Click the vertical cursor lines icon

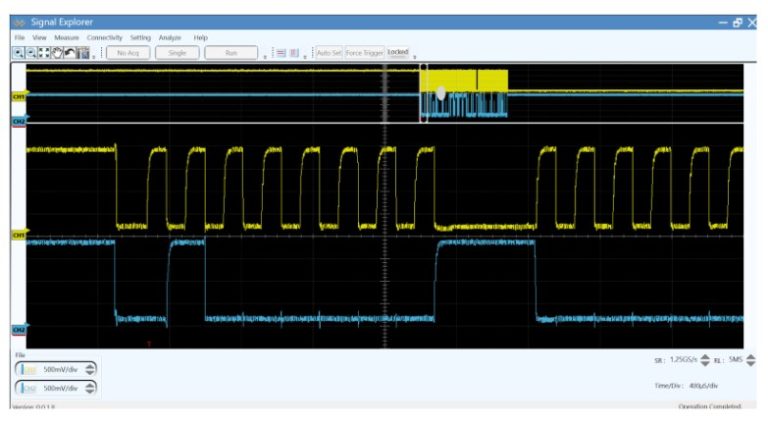click(x=295, y=52)
